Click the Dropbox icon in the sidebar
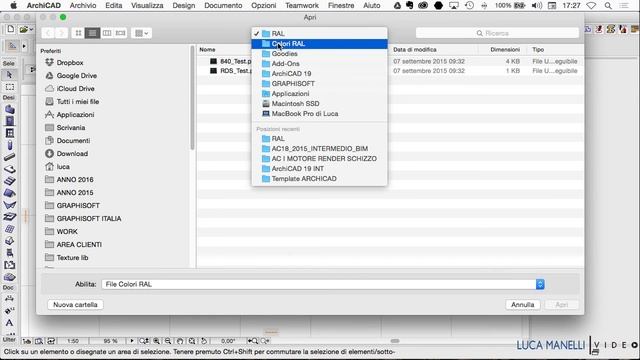 [49, 62]
